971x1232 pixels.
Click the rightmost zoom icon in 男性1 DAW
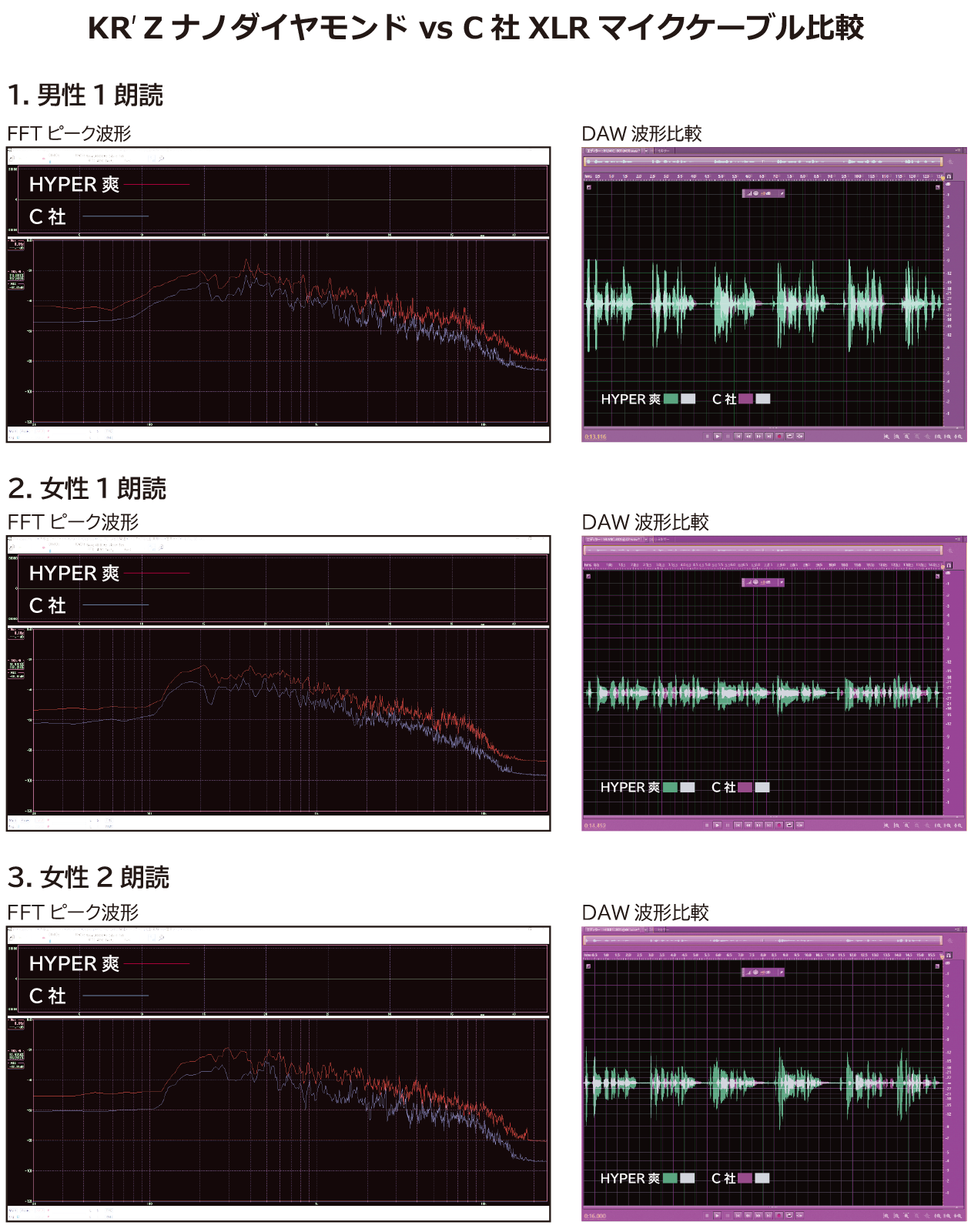958,437
